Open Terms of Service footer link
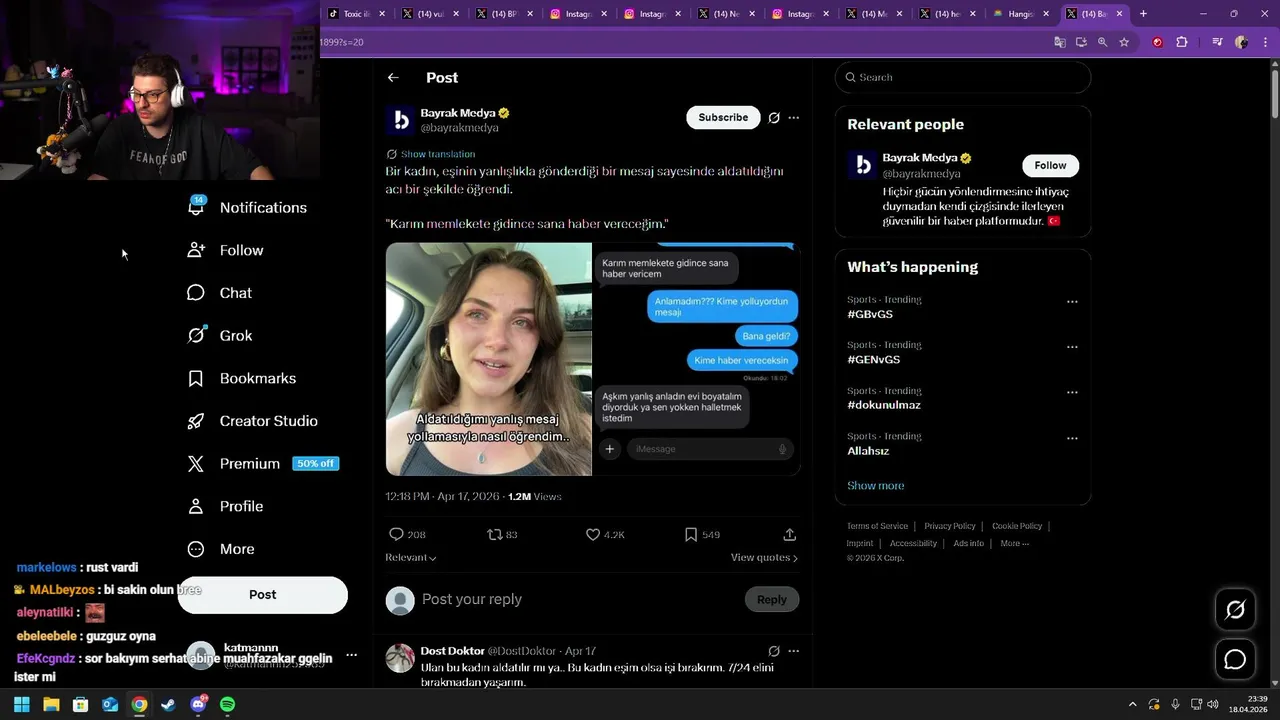Viewport: 1280px width, 720px height. pos(877,526)
